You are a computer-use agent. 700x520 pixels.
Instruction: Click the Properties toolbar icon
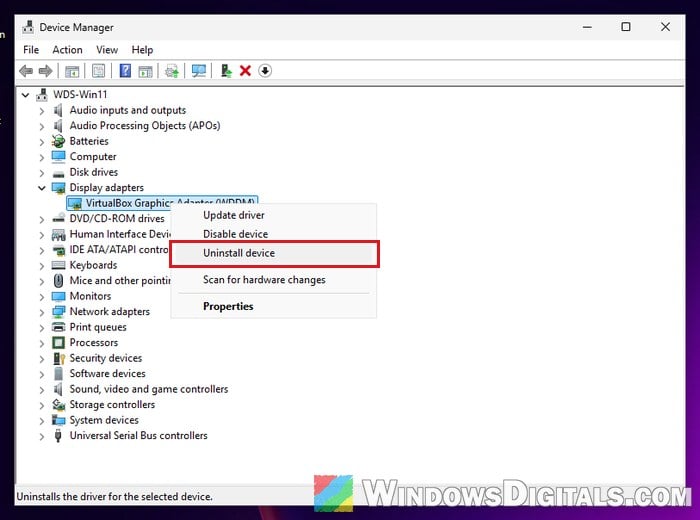coord(98,71)
